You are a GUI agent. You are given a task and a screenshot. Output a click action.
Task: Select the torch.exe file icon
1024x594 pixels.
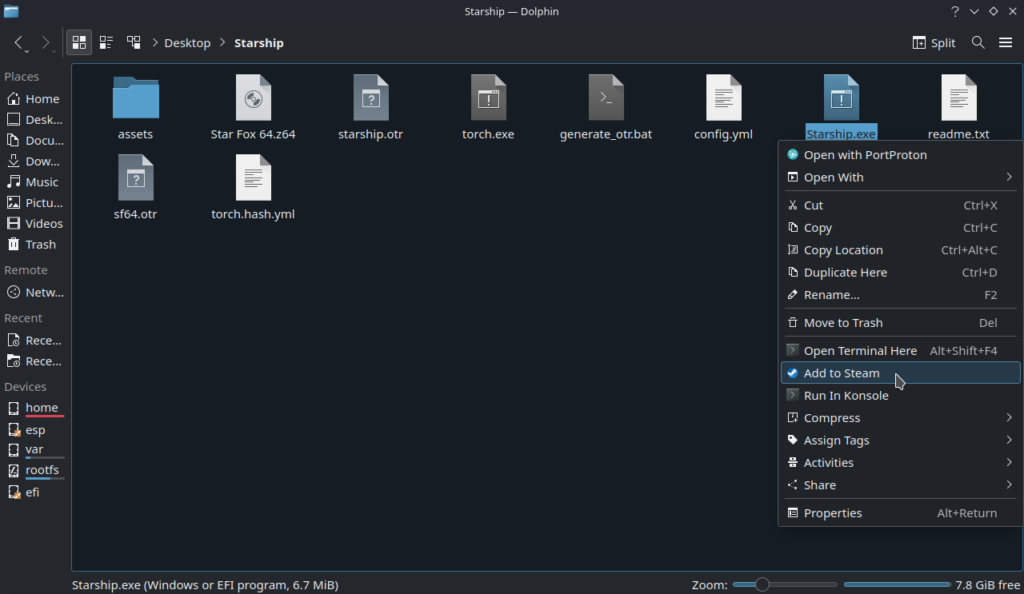coord(488,98)
